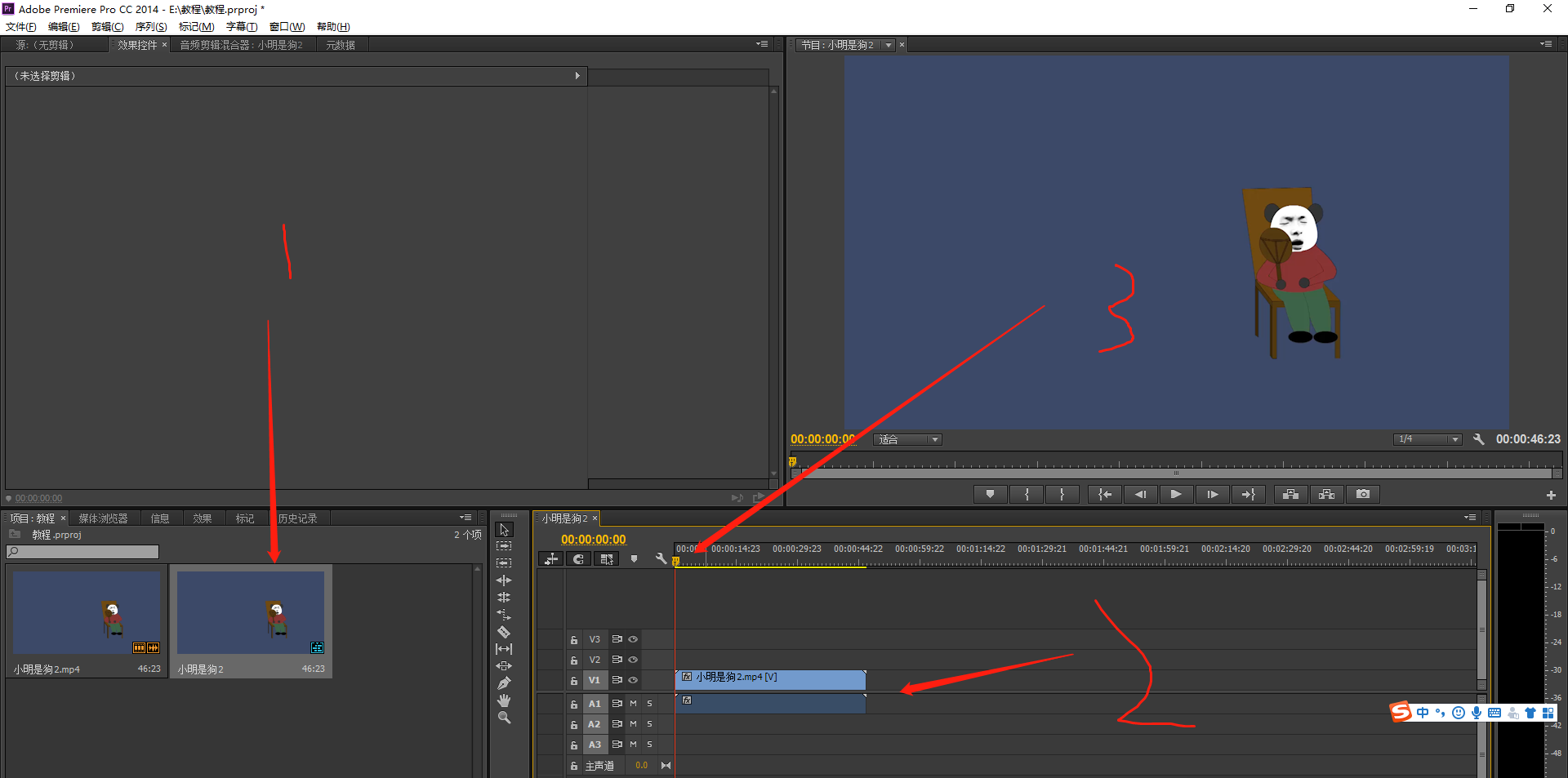Toggle Linked Selection in timeline
This screenshot has height=778, width=1568.
606,559
